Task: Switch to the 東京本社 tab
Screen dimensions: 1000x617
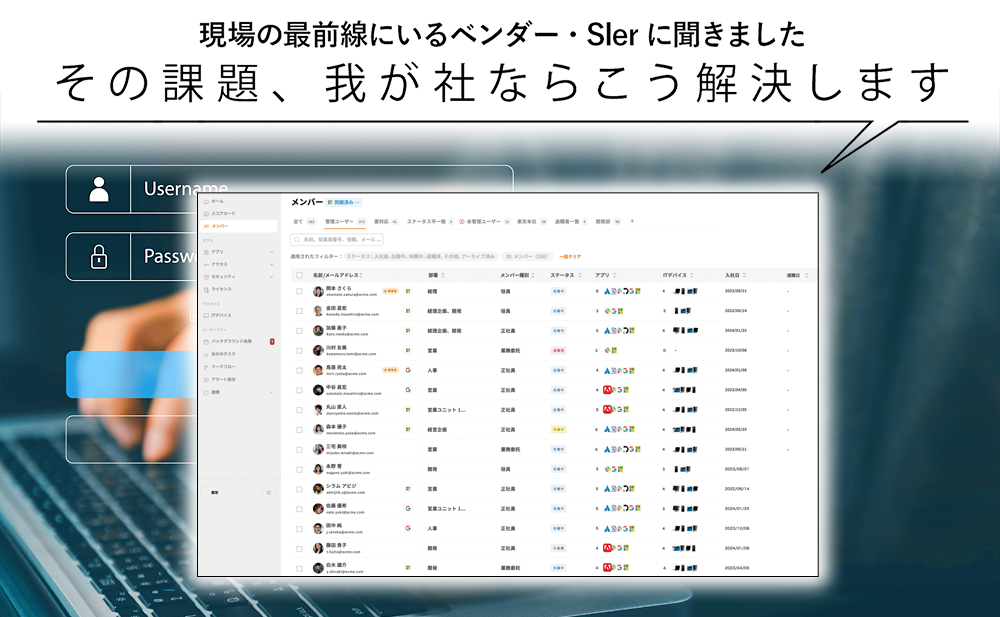Action: click(x=532, y=222)
